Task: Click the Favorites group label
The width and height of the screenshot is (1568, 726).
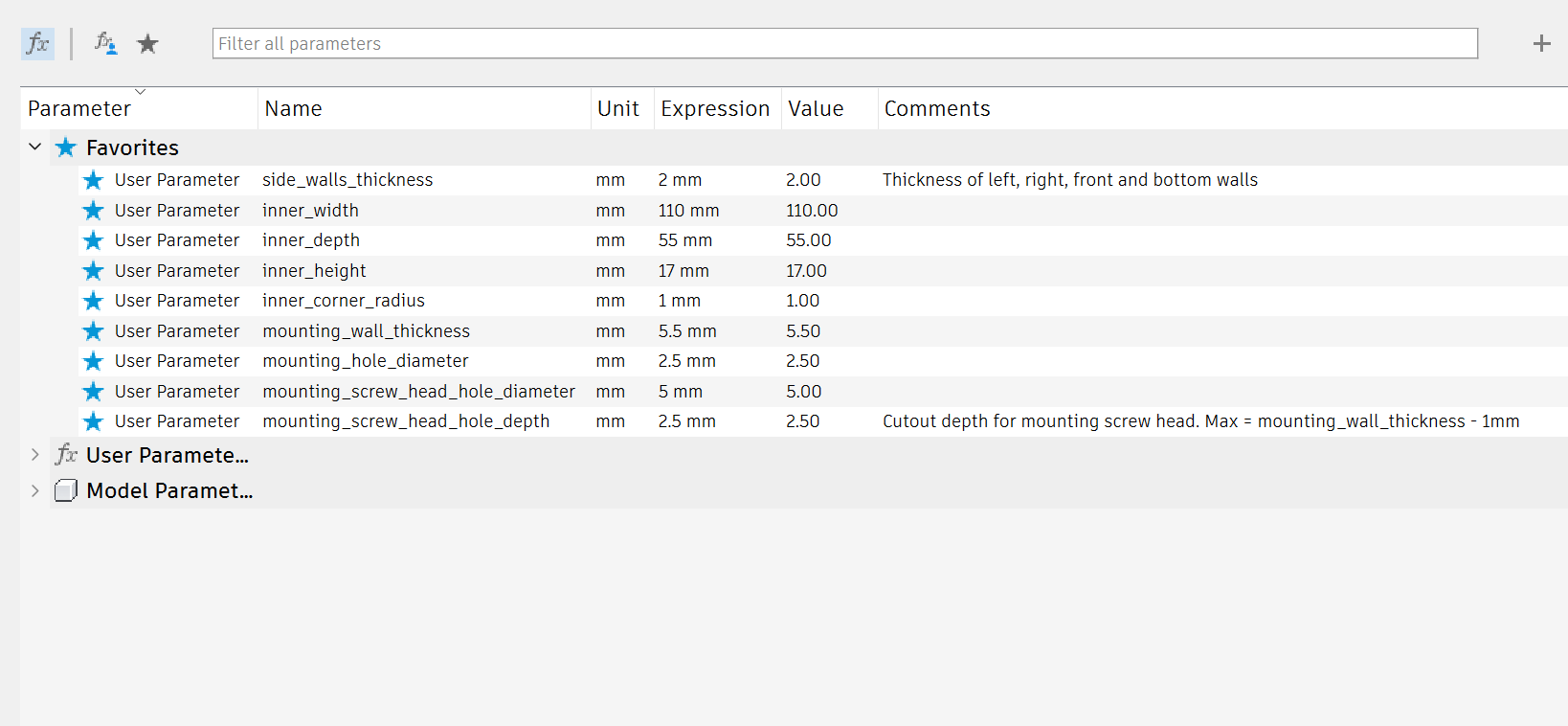Action: click(x=132, y=147)
